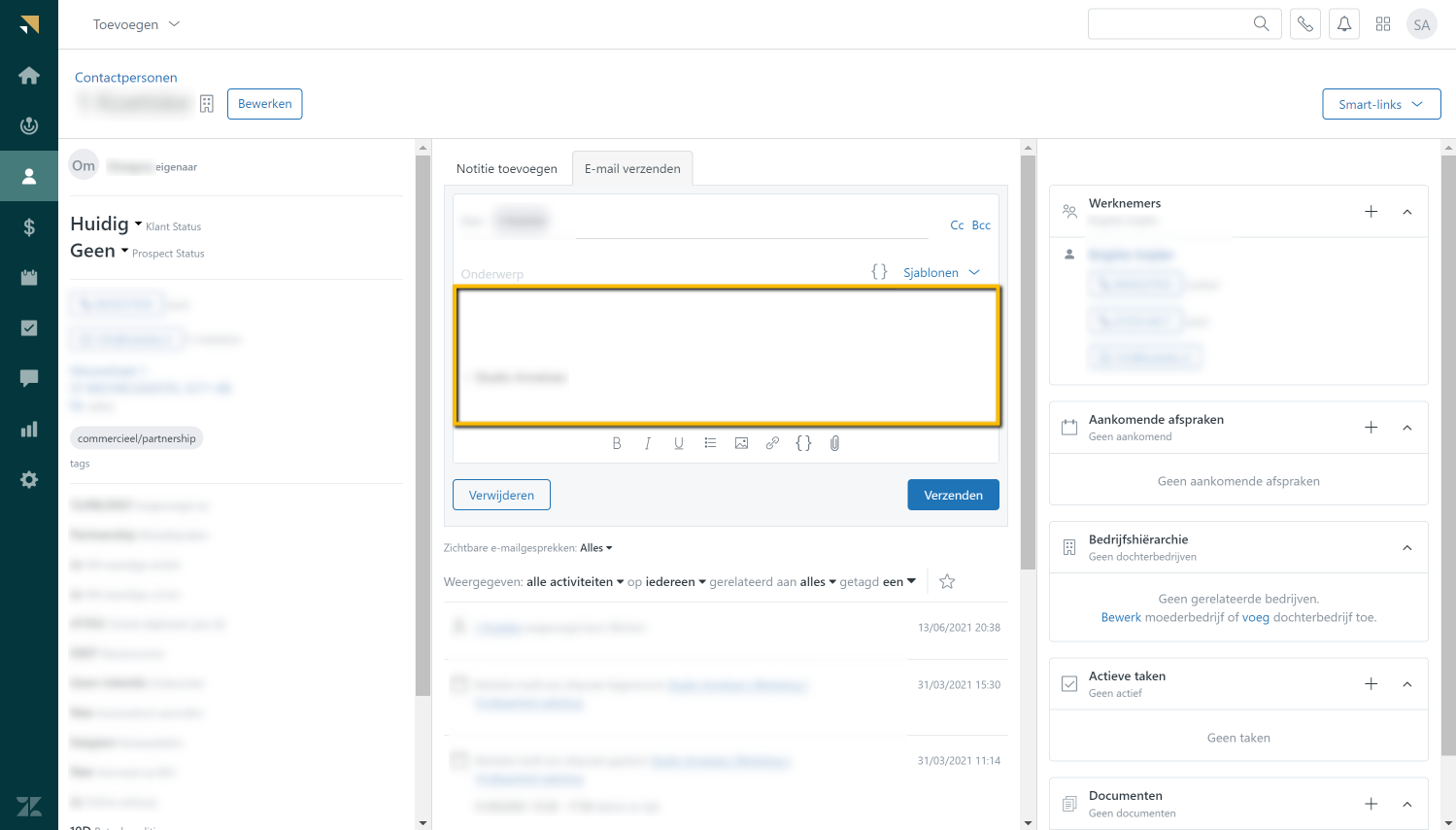Open the Toevoegen dropdown menu

click(x=136, y=24)
